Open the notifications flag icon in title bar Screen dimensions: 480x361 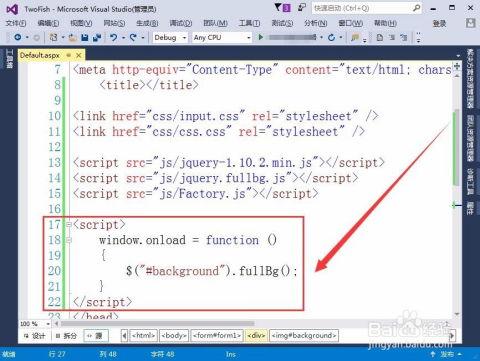click(x=283, y=8)
